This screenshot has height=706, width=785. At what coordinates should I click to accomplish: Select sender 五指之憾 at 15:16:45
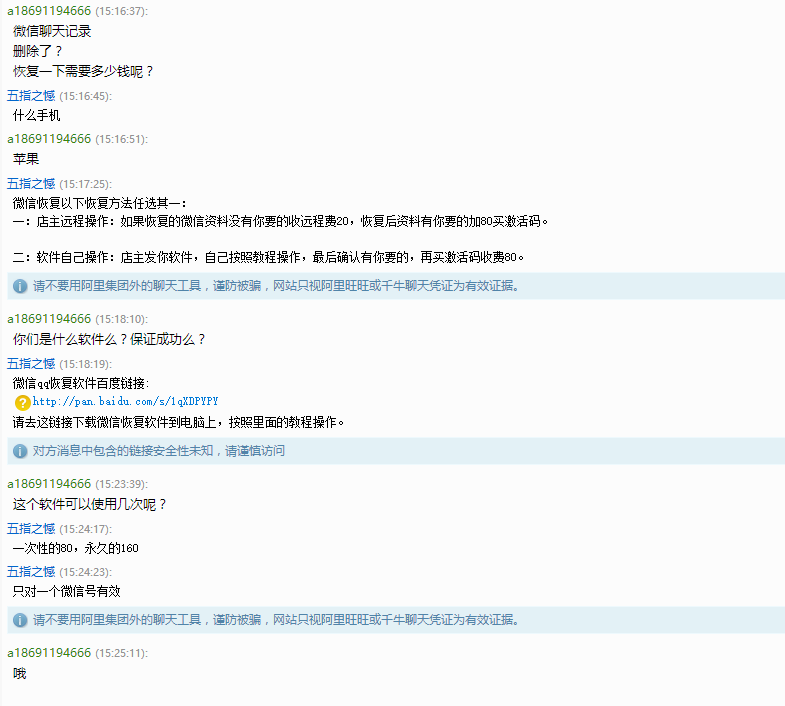pos(31,95)
